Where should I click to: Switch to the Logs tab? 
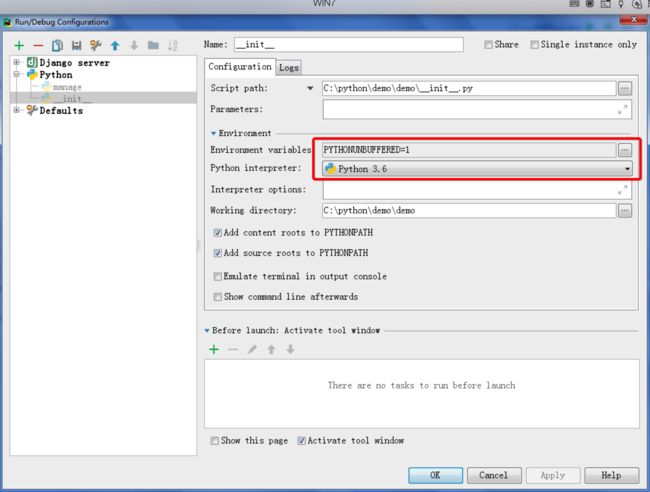(289, 68)
